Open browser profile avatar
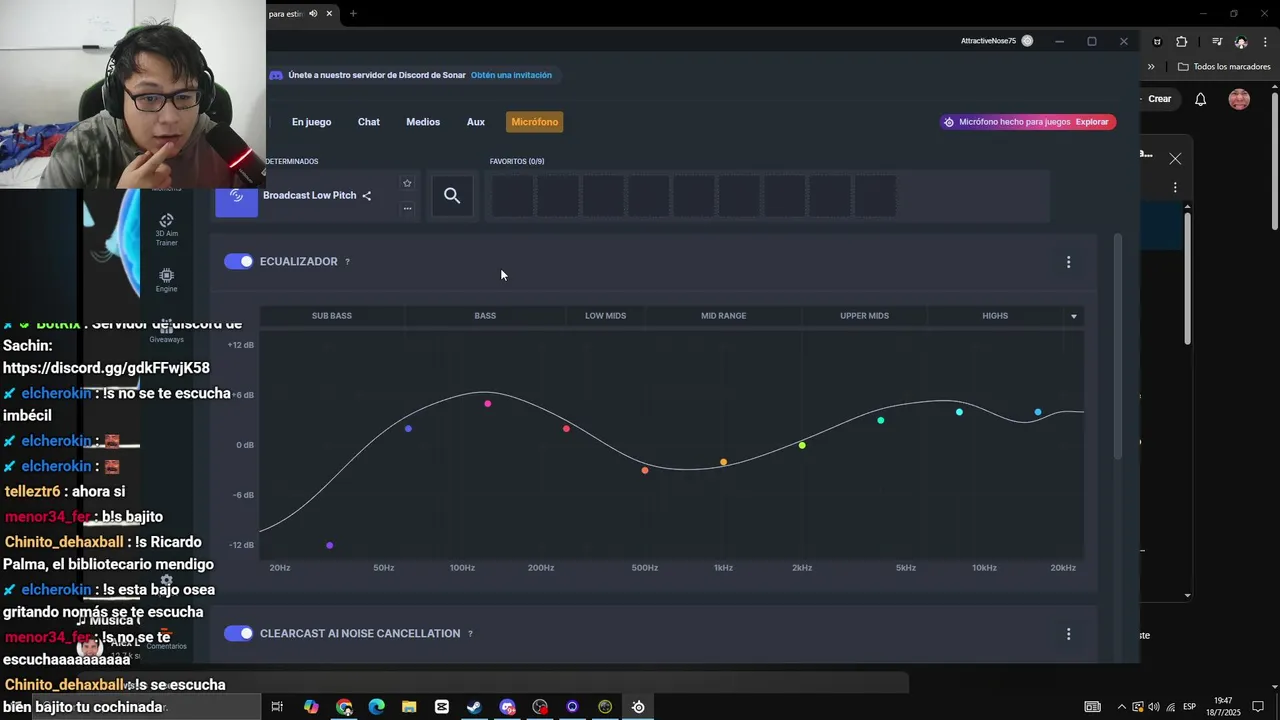This screenshot has width=1280, height=720. [x=1241, y=42]
